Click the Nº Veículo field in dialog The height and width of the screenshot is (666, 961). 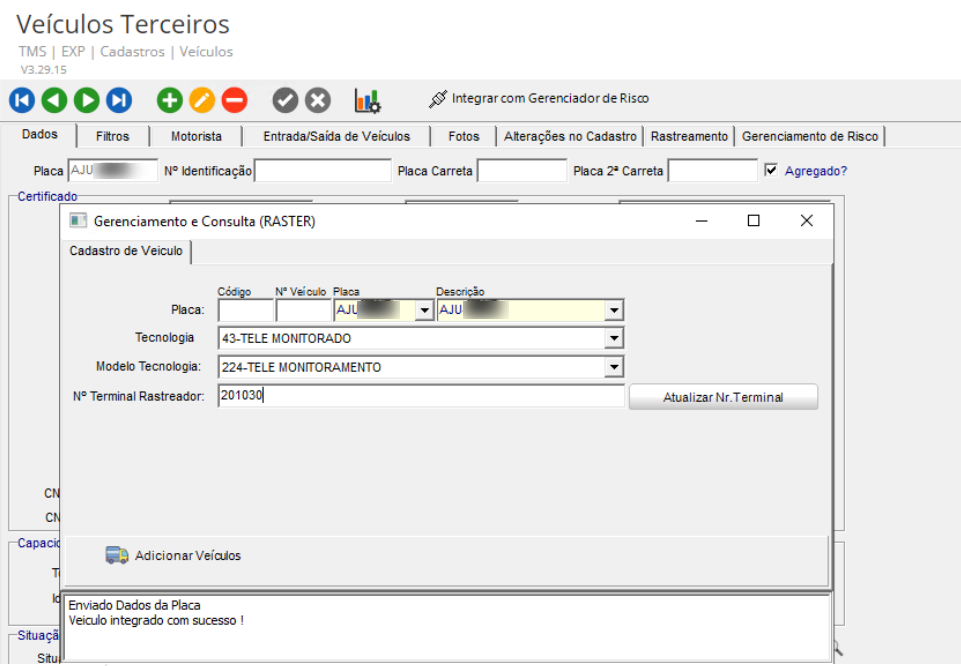303,310
